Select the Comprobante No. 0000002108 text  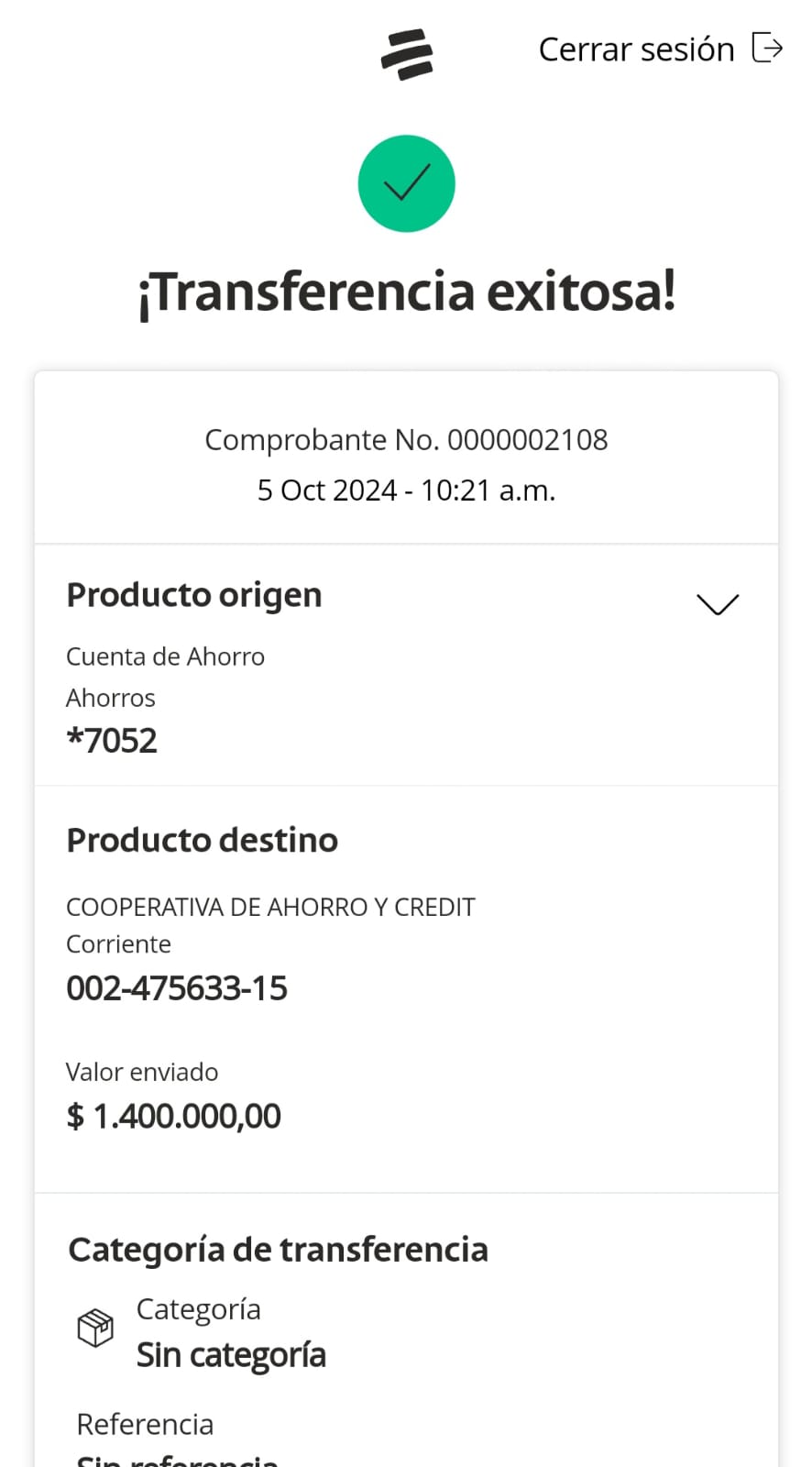click(406, 440)
